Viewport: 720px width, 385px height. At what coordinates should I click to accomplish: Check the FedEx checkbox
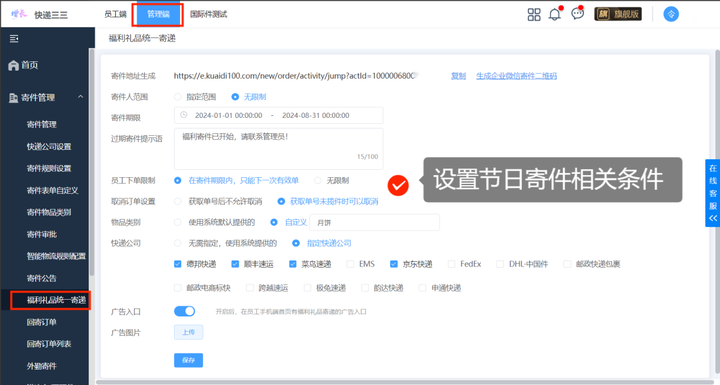(451, 264)
